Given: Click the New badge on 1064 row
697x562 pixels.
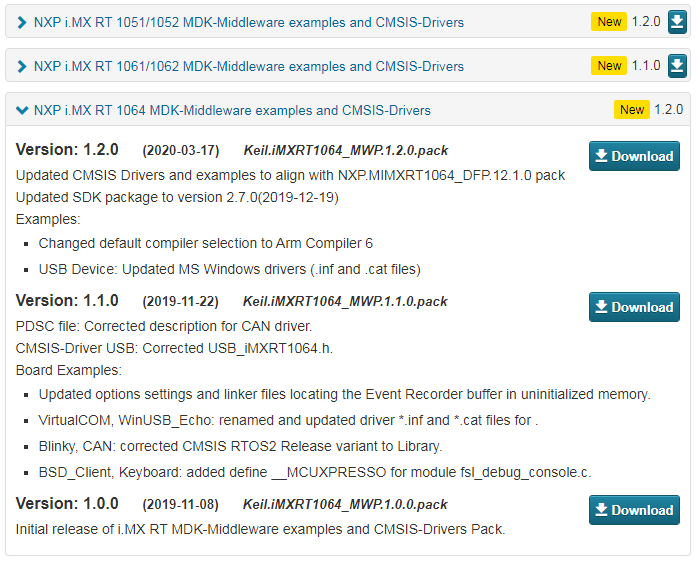Looking at the screenshot, I should 632,110.
